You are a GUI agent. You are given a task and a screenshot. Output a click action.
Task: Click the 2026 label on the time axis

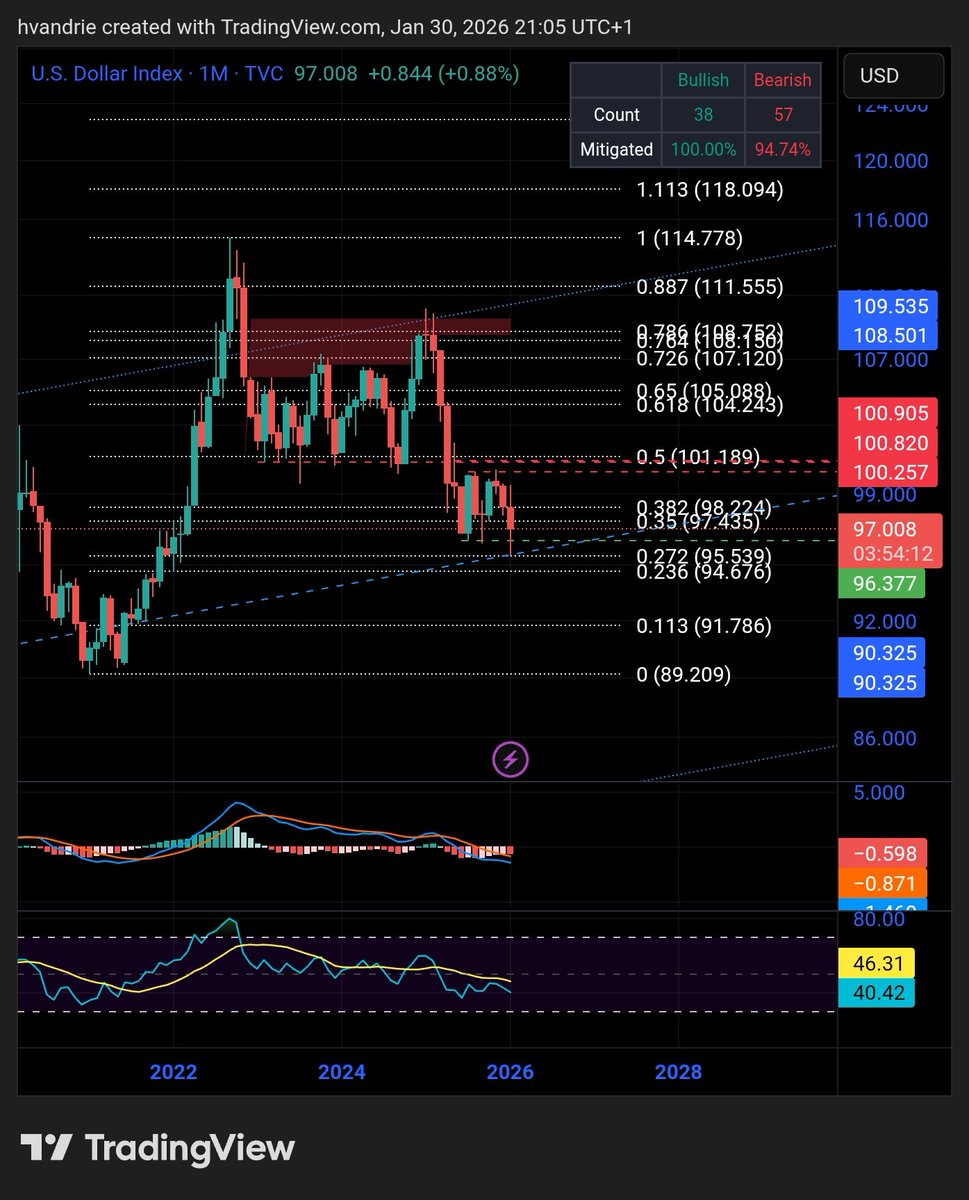pos(511,1072)
